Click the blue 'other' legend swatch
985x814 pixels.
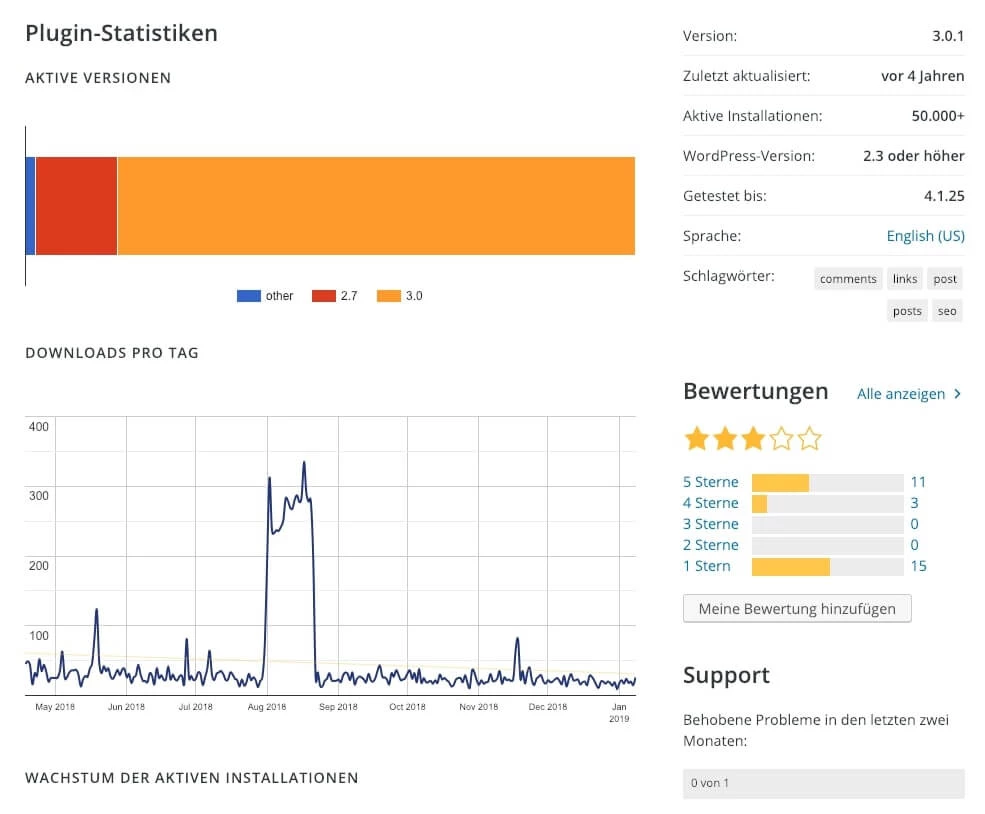tap(248, 296)
